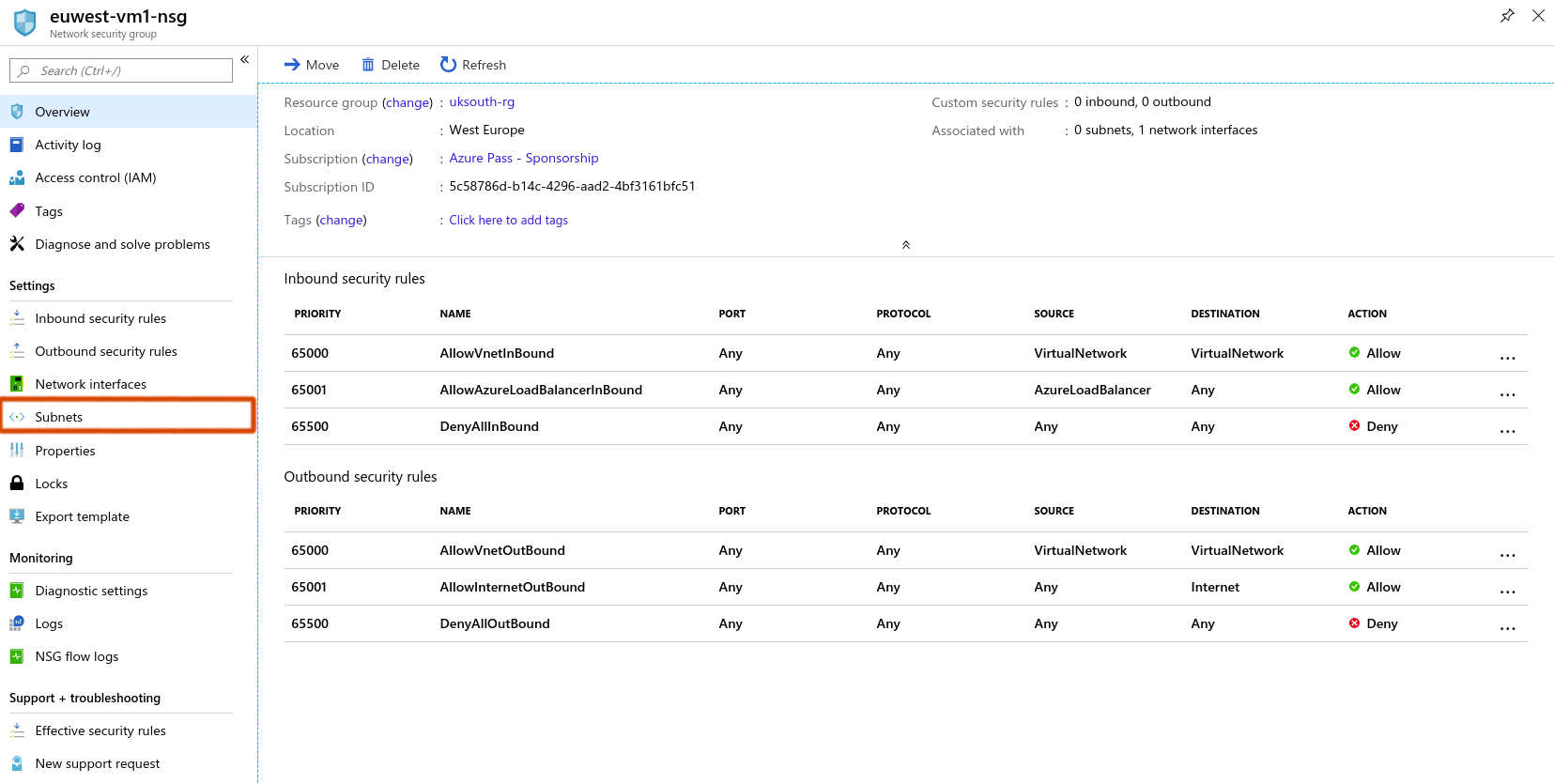Select the AllowVnetOutBound rule name

pos(502,550)
